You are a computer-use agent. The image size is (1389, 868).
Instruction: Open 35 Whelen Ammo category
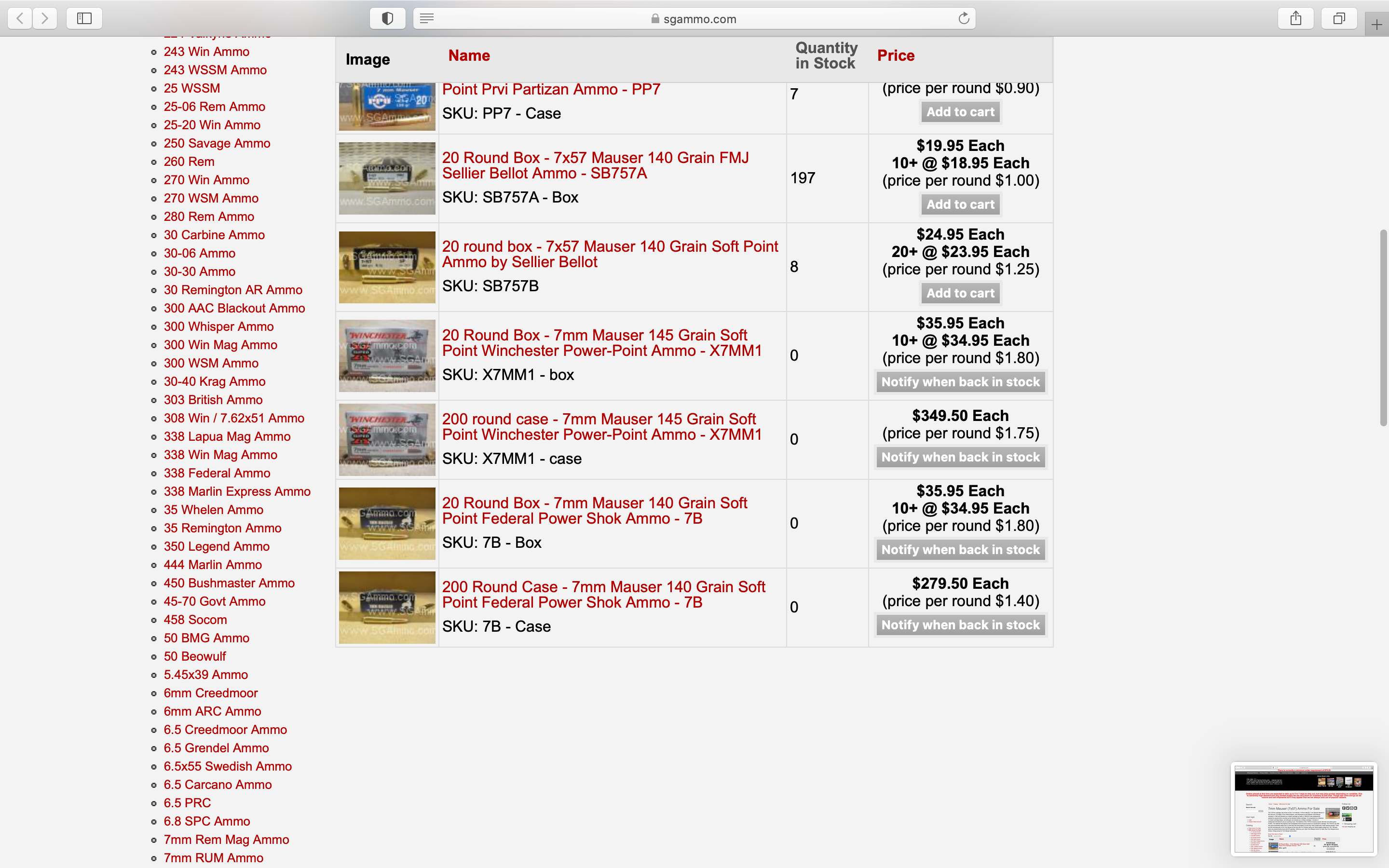(214, 510)
